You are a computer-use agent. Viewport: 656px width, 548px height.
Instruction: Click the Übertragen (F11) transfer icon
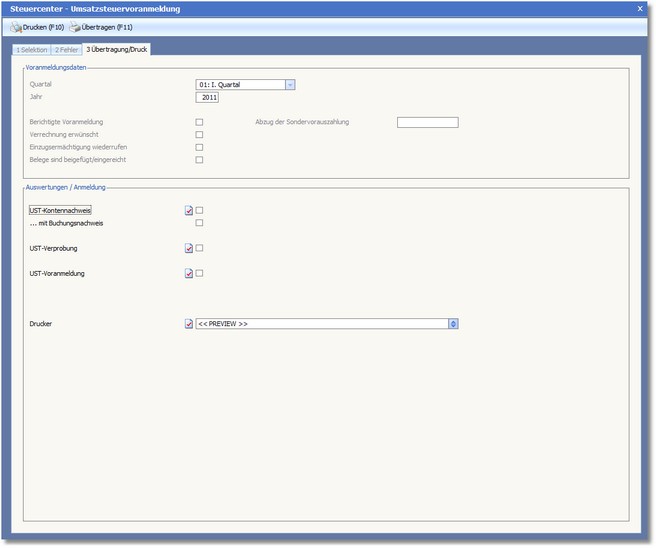(76, 27)
